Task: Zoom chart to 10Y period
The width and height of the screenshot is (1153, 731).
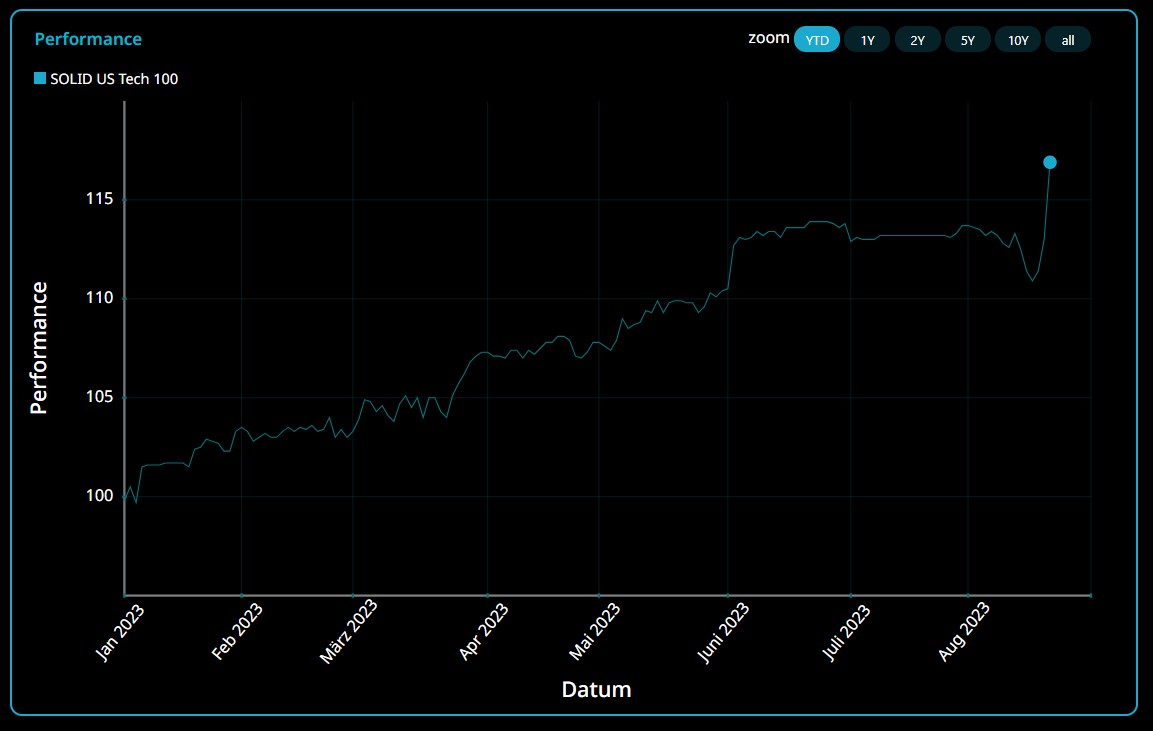Action: pos(1018,40)
